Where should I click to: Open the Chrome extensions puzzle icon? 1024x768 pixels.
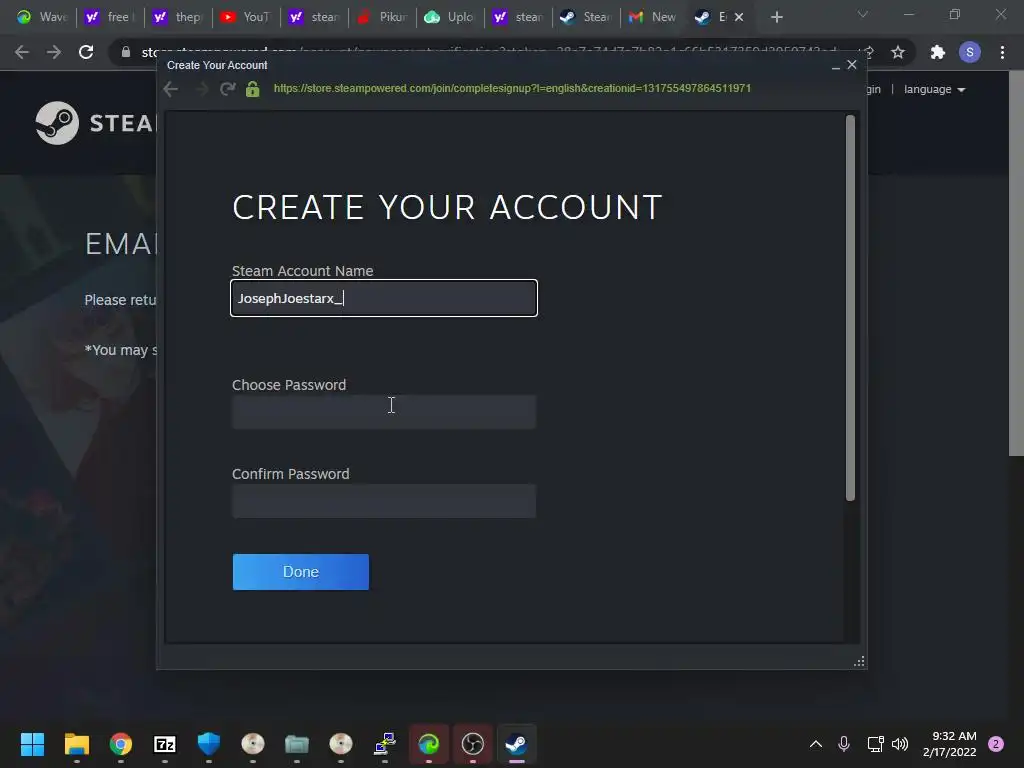tap(938, 52)
